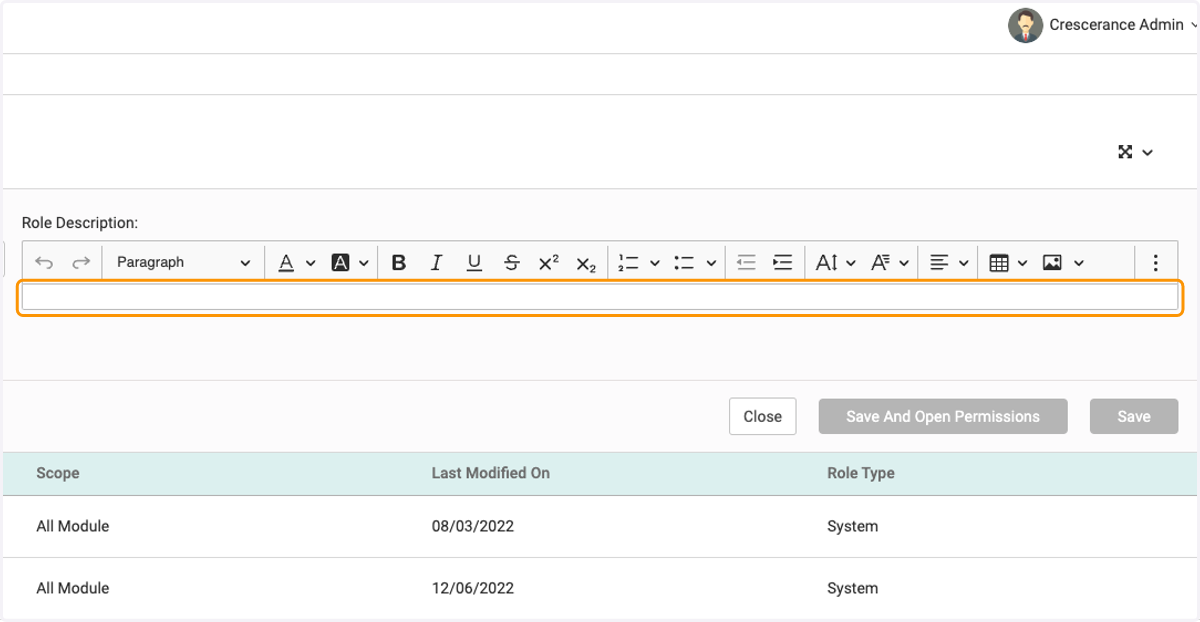Viewport: 1200px width, 622px height.
Task: Toggle Italic formatting
Action: (x=436, y=262)
